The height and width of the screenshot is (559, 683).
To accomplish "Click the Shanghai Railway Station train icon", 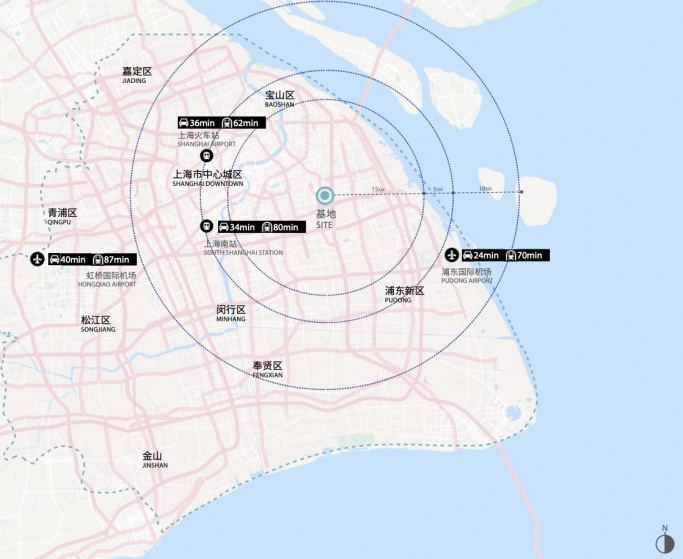I will pos(206,156).
